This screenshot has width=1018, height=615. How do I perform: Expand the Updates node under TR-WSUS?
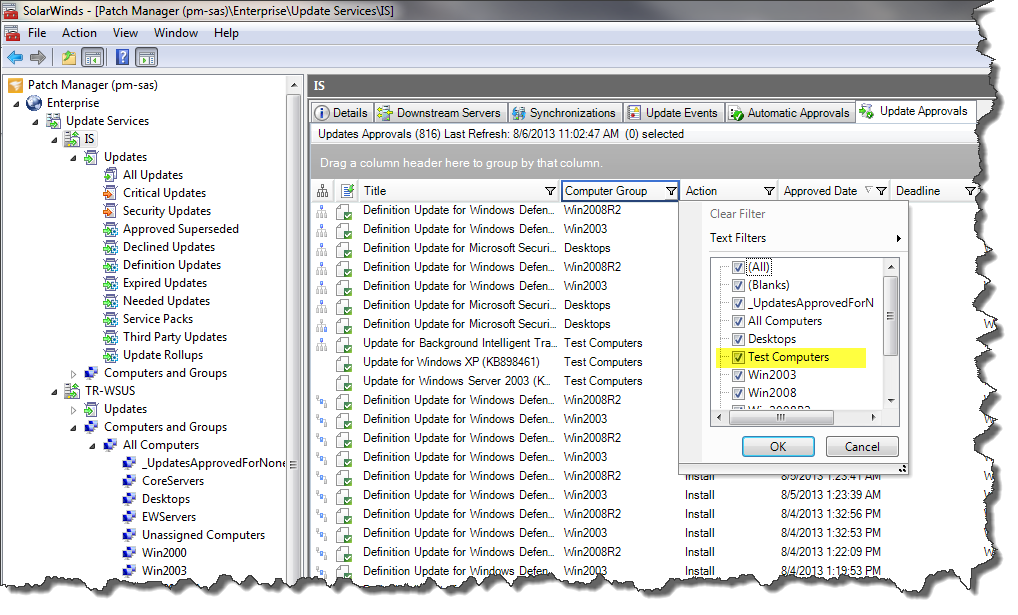tap(73, 410)
